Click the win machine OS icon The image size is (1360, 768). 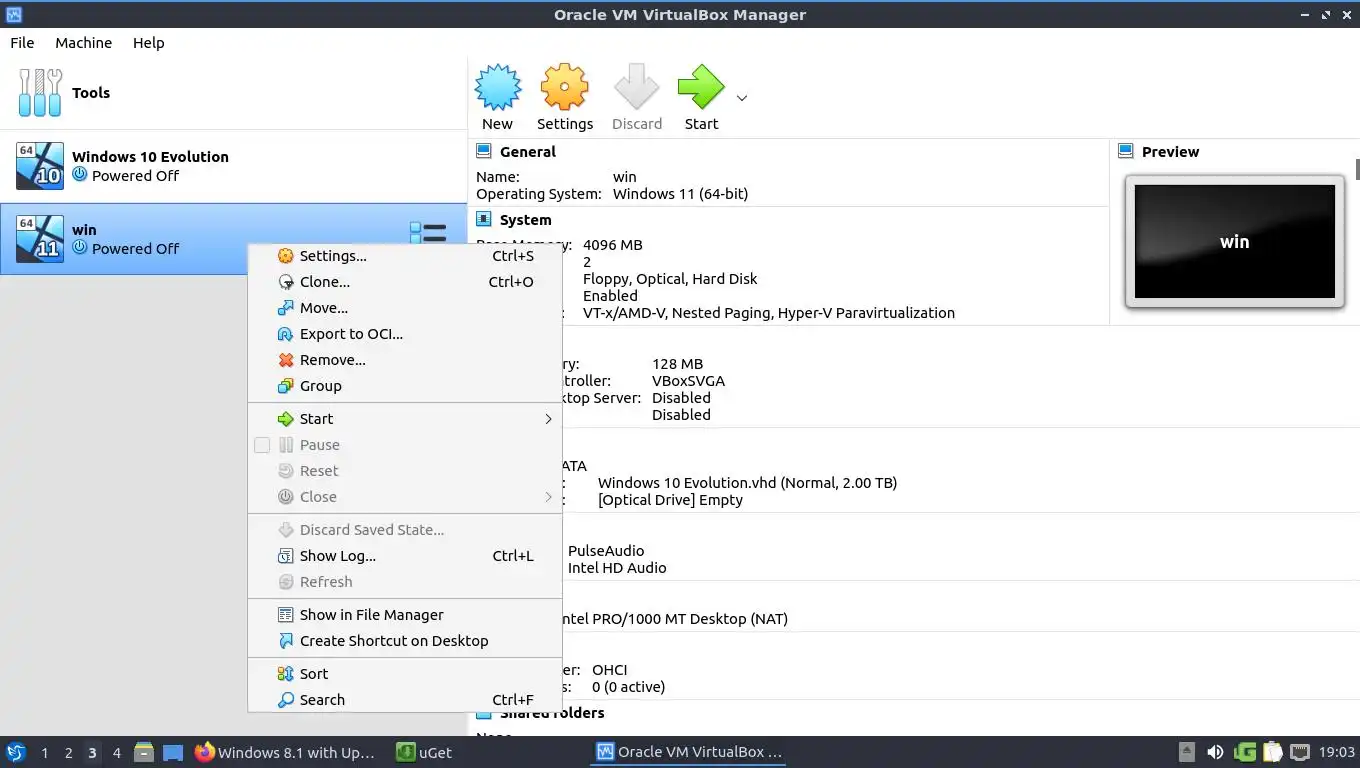(40, 239)
